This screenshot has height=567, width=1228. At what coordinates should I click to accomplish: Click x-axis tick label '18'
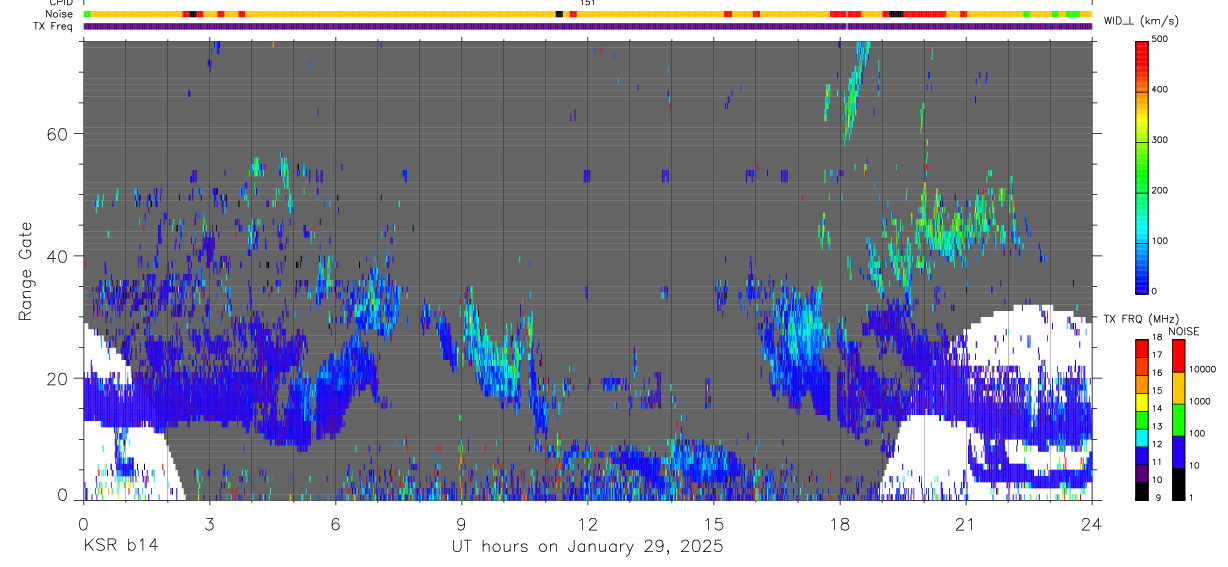pos(839,525)
